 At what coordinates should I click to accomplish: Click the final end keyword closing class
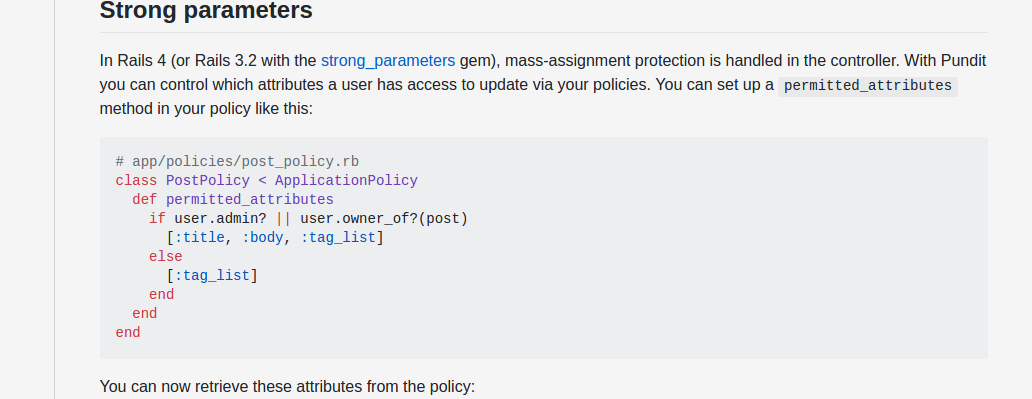[x=128, y=332]
